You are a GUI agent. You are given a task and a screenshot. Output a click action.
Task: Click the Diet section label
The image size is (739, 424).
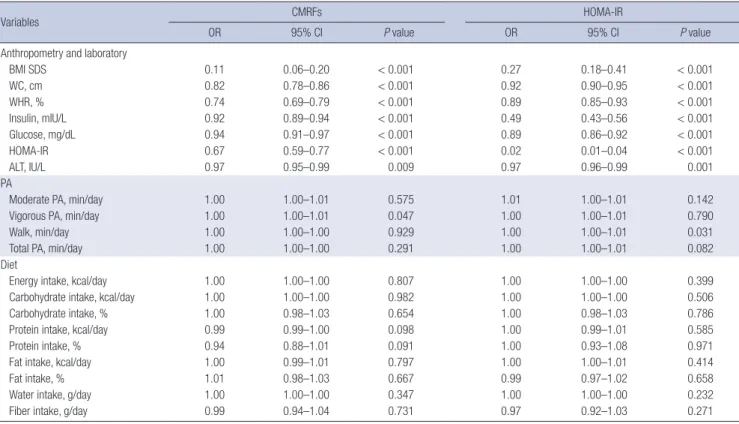click(8, 265)
